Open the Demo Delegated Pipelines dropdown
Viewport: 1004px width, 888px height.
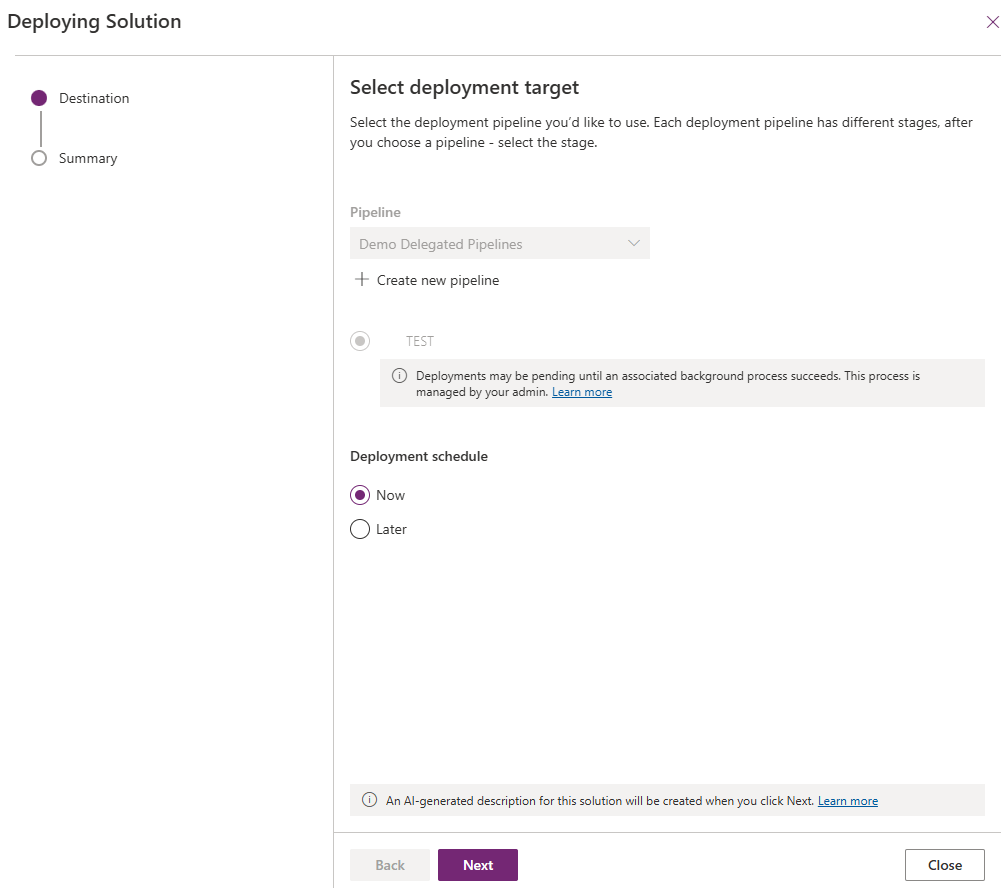tap(490, 244)
